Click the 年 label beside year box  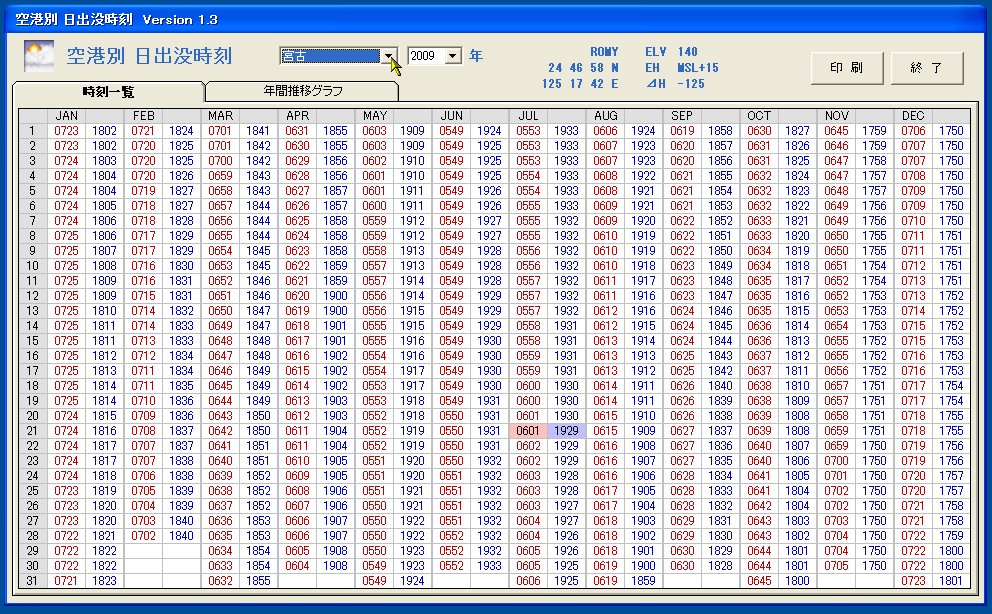[x=476, y=56]
